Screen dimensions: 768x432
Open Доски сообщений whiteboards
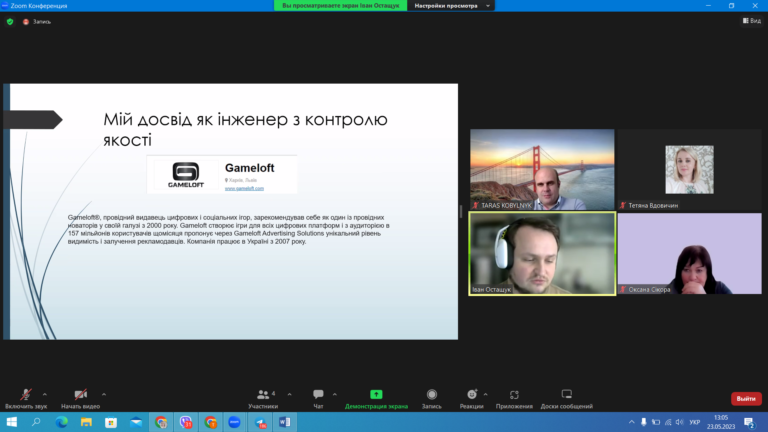click(566, 395)
